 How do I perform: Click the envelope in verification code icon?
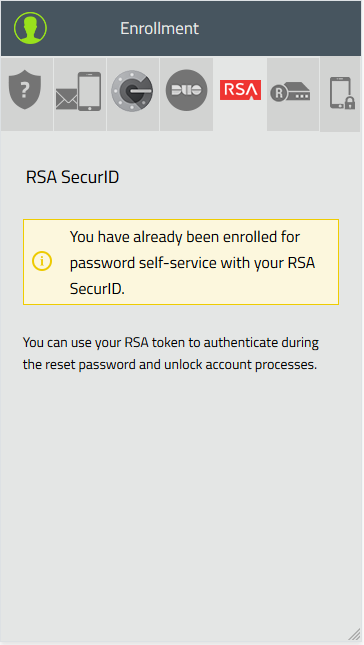point(66,99)
